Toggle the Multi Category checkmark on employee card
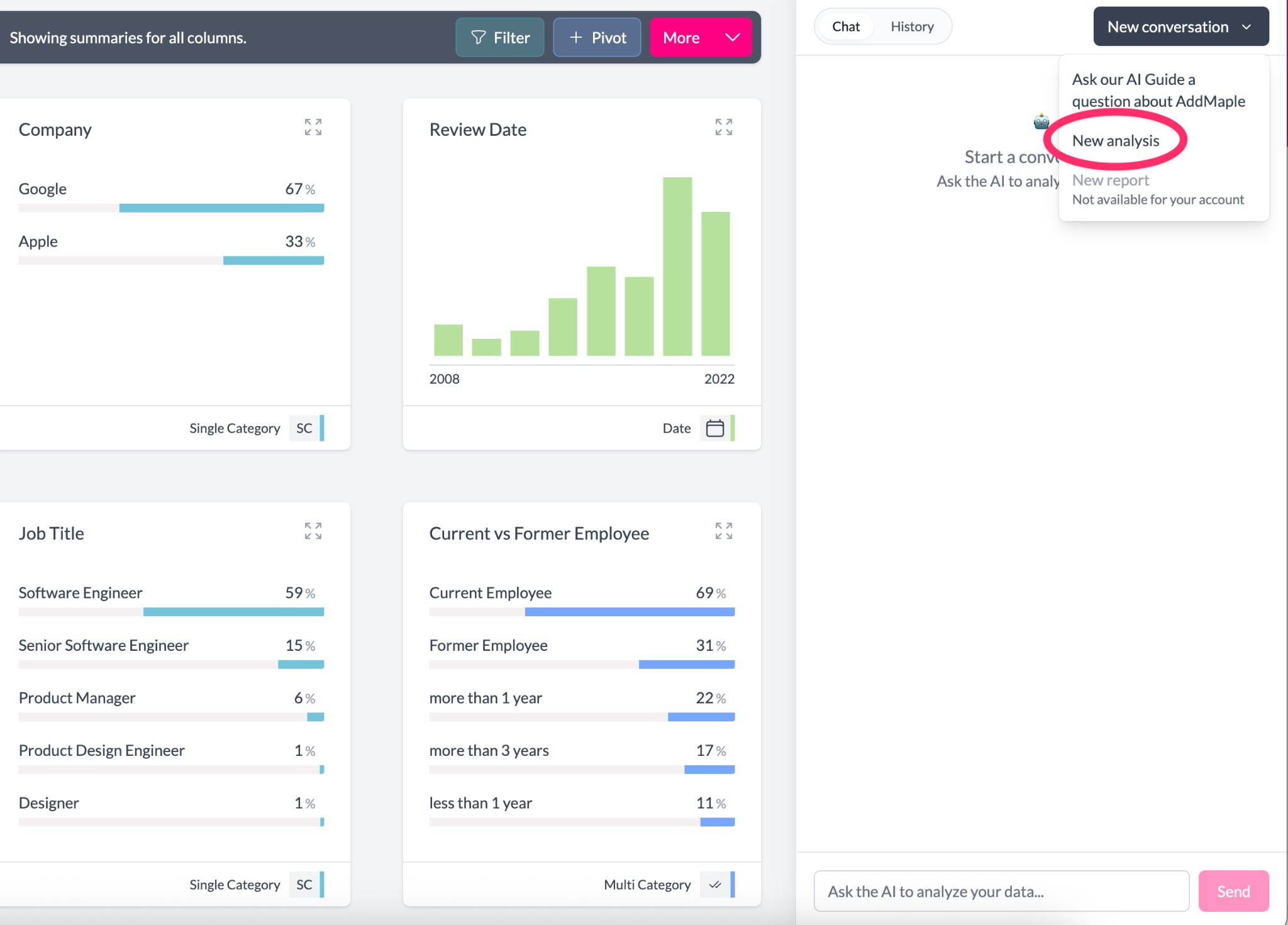The width and height of the screenshot is (1288, 925). 715,884
